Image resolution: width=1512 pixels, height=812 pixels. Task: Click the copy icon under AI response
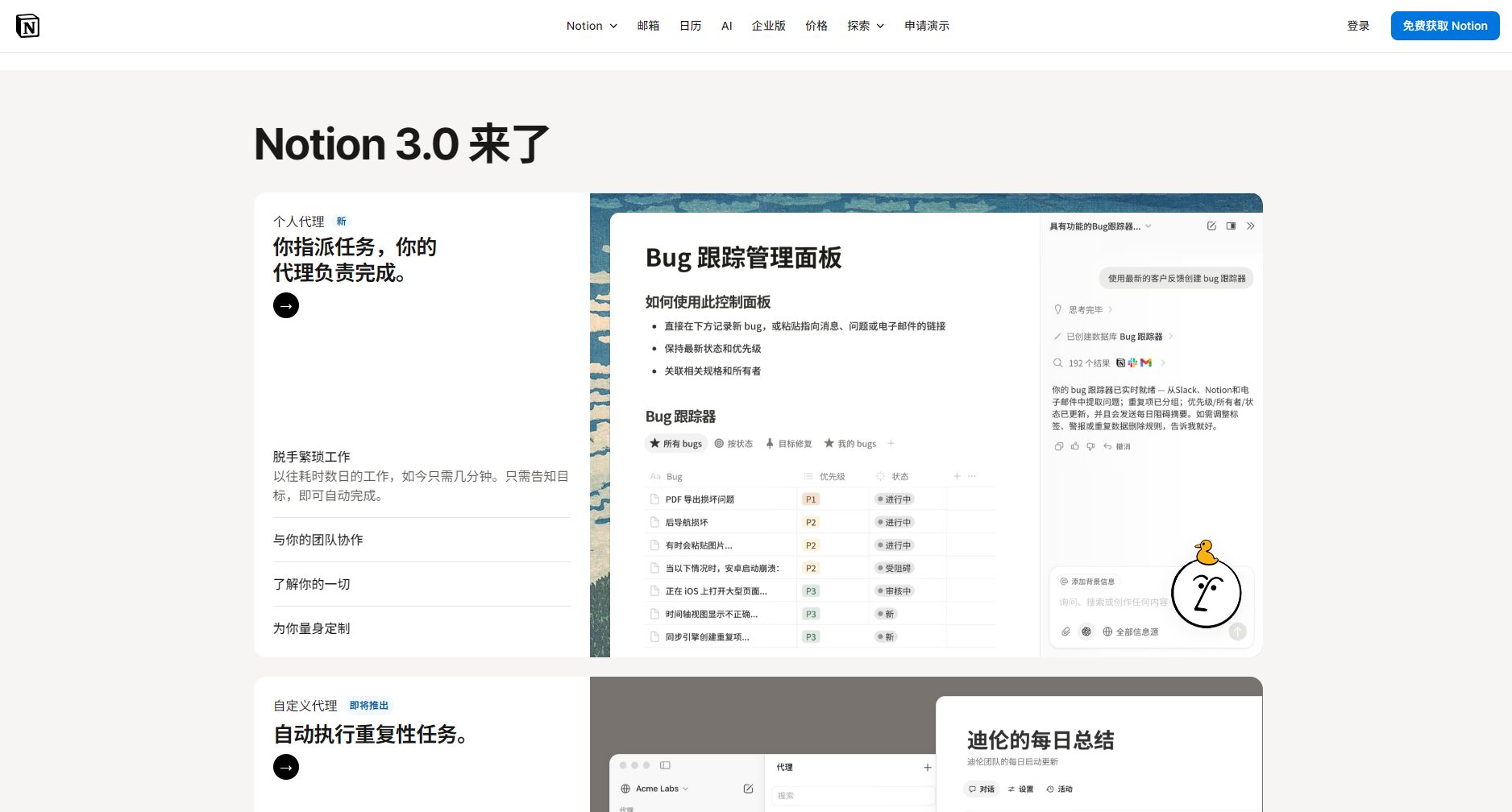[1059, 446]
